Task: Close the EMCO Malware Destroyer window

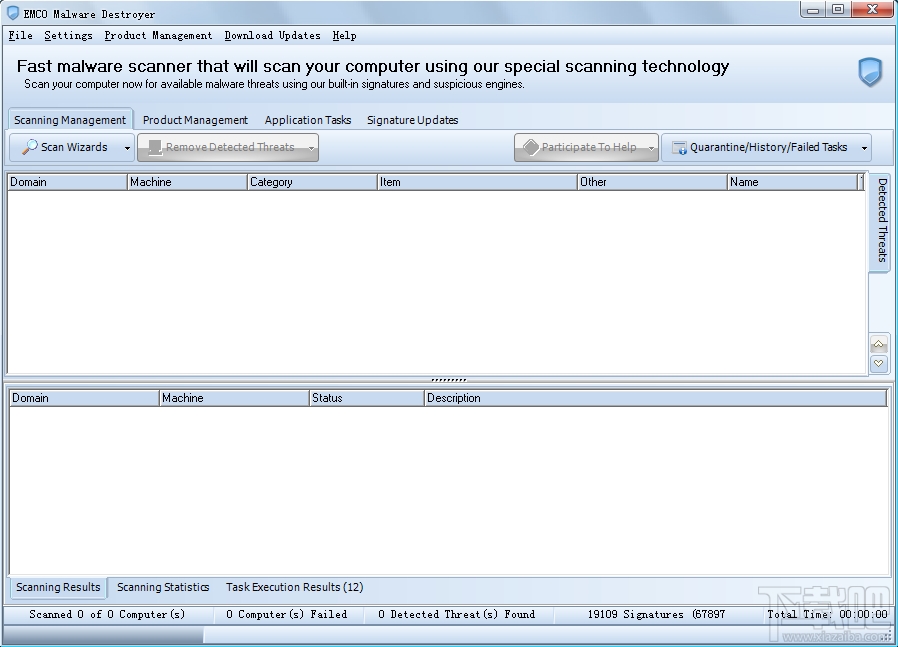Action: [873, 10]
